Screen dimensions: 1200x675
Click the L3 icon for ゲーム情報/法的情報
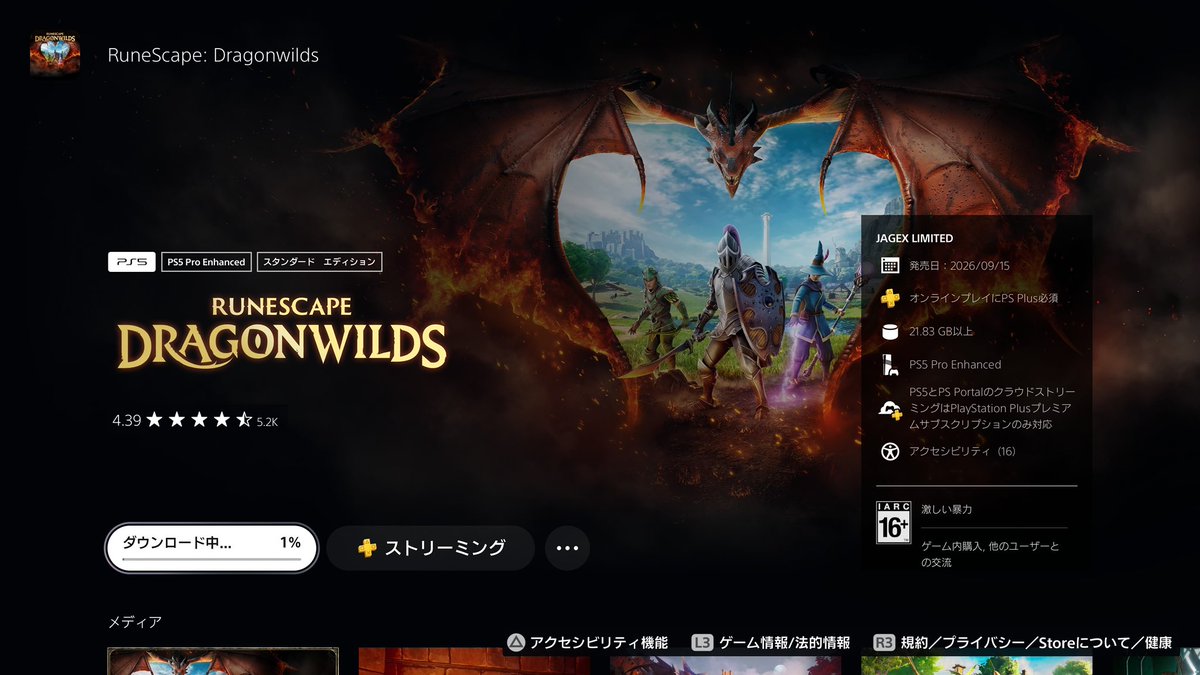tap(702, 643)
